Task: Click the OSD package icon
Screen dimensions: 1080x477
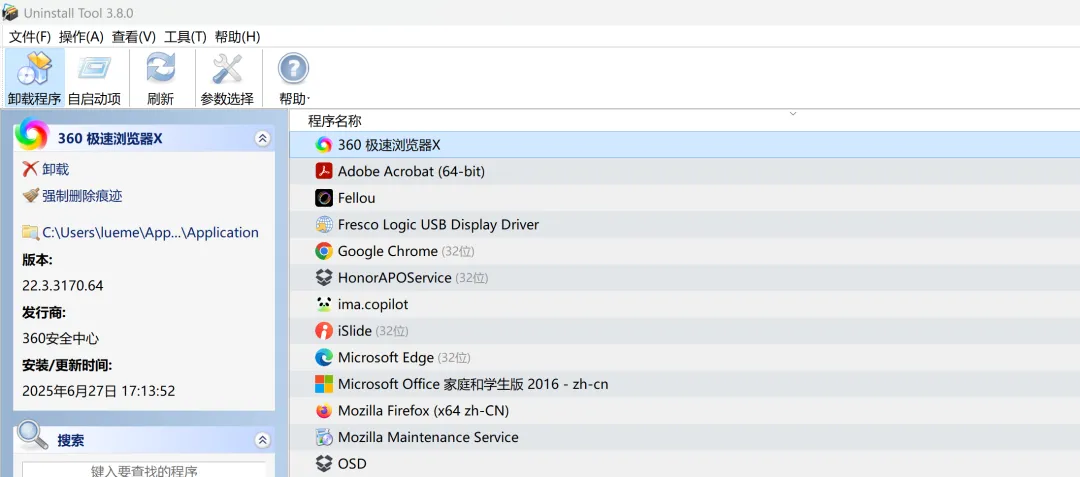Action: (x=324, y=463)
